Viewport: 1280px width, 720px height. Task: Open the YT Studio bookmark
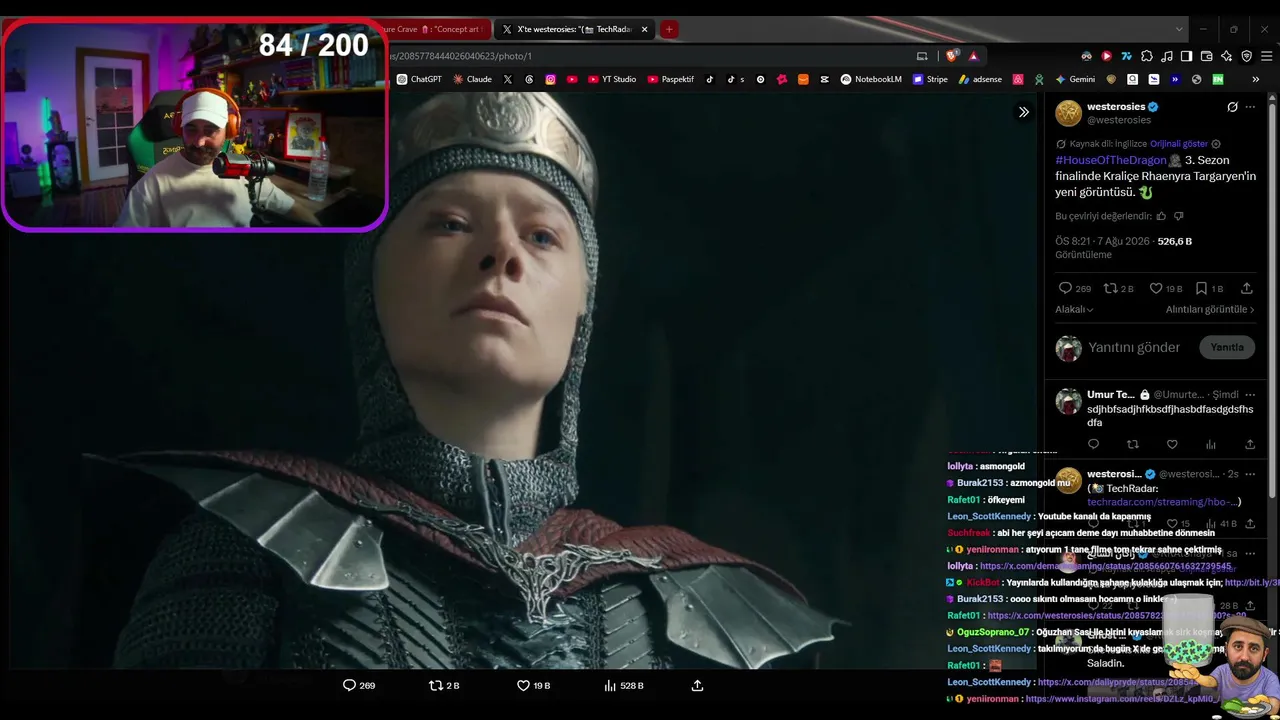(x=612, y=79)
